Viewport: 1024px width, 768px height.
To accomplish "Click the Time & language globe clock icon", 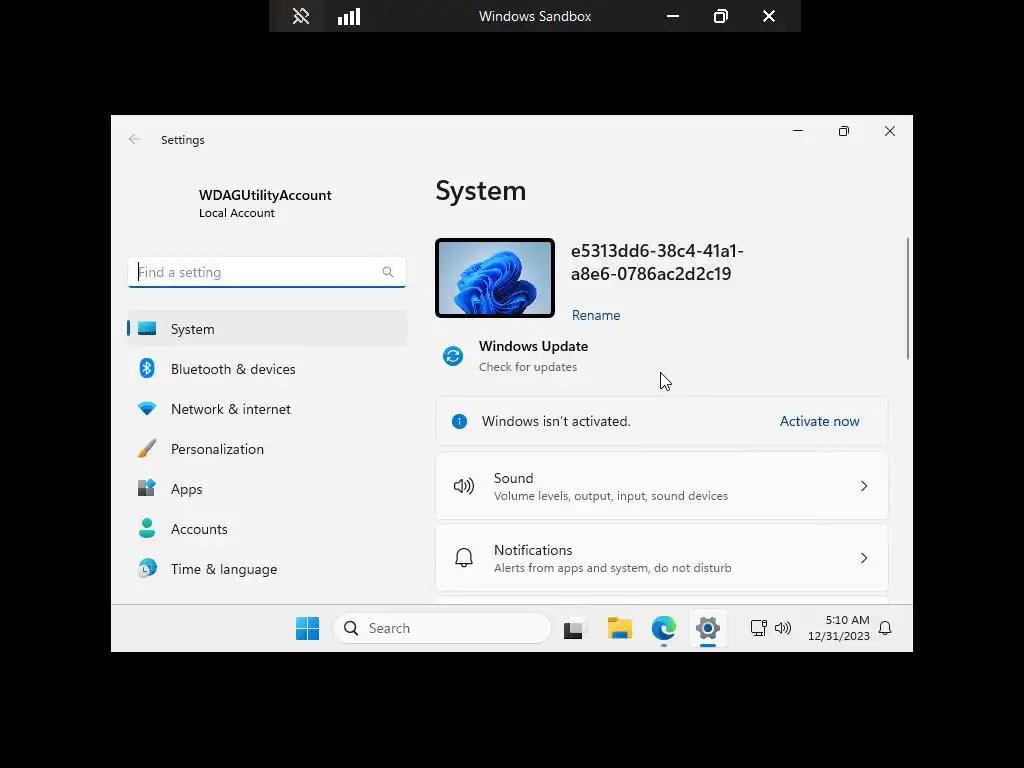I will 147,568.
